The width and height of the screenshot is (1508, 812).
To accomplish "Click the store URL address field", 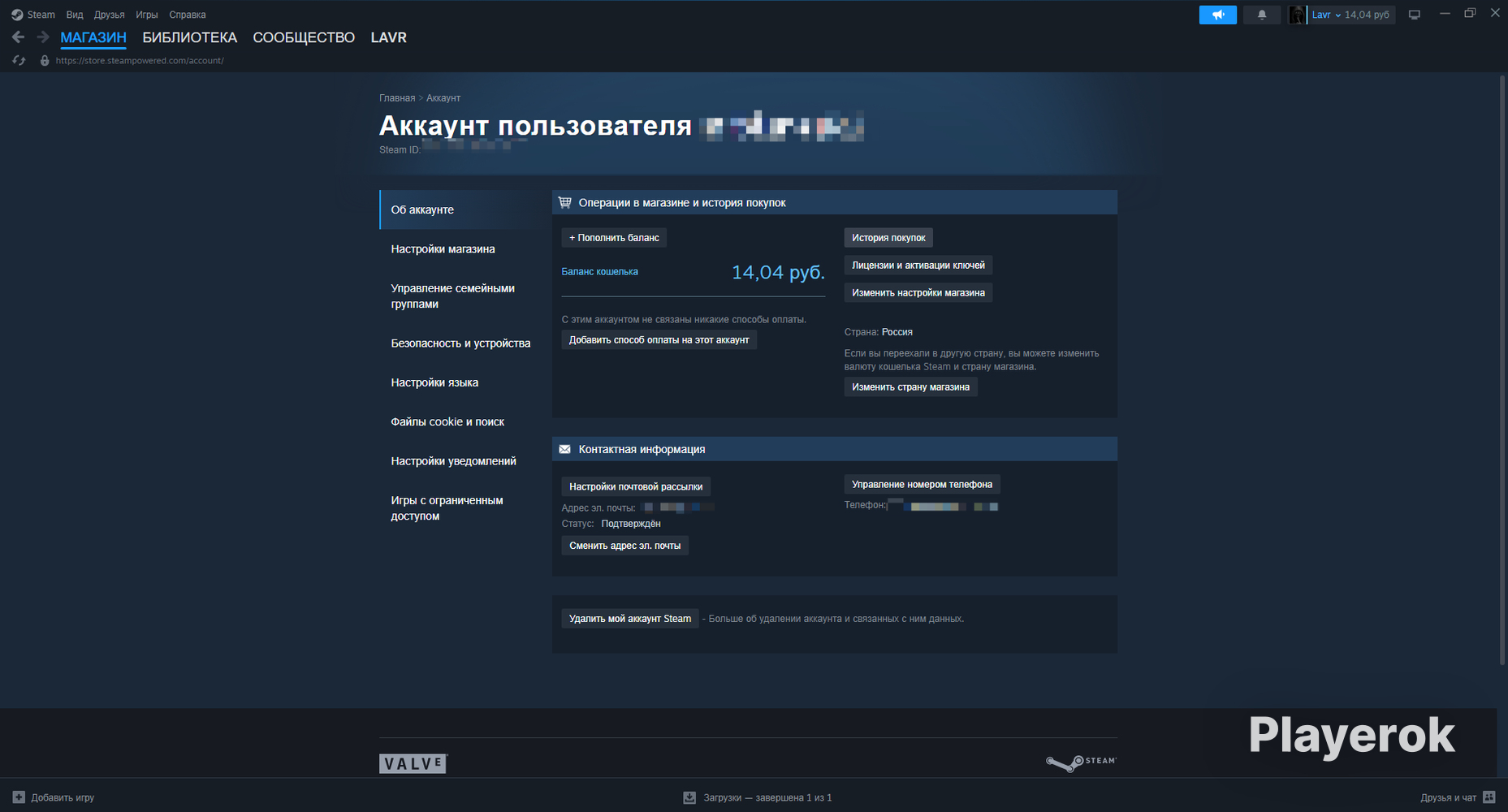I will coord(140,61).
